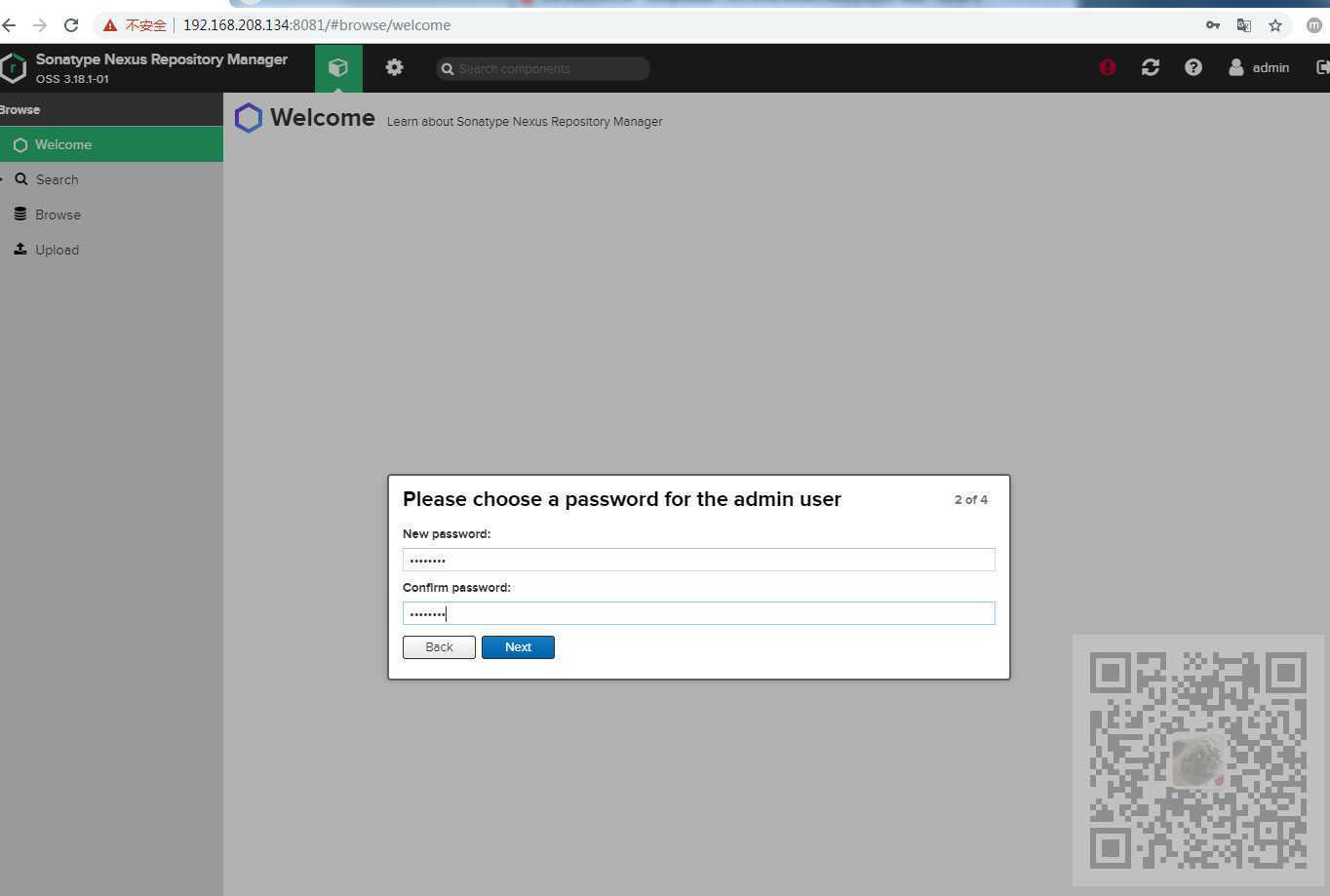The image size is (1330, 896).
Task: Click the Upload arrow icon in sidebar
Action: [x=20, y=249]
